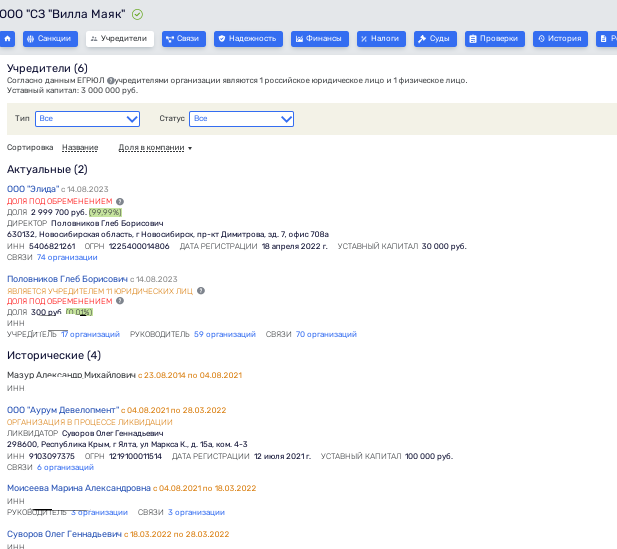
Task: Go to the Проверки tab
Action: [x=495, y=39]
